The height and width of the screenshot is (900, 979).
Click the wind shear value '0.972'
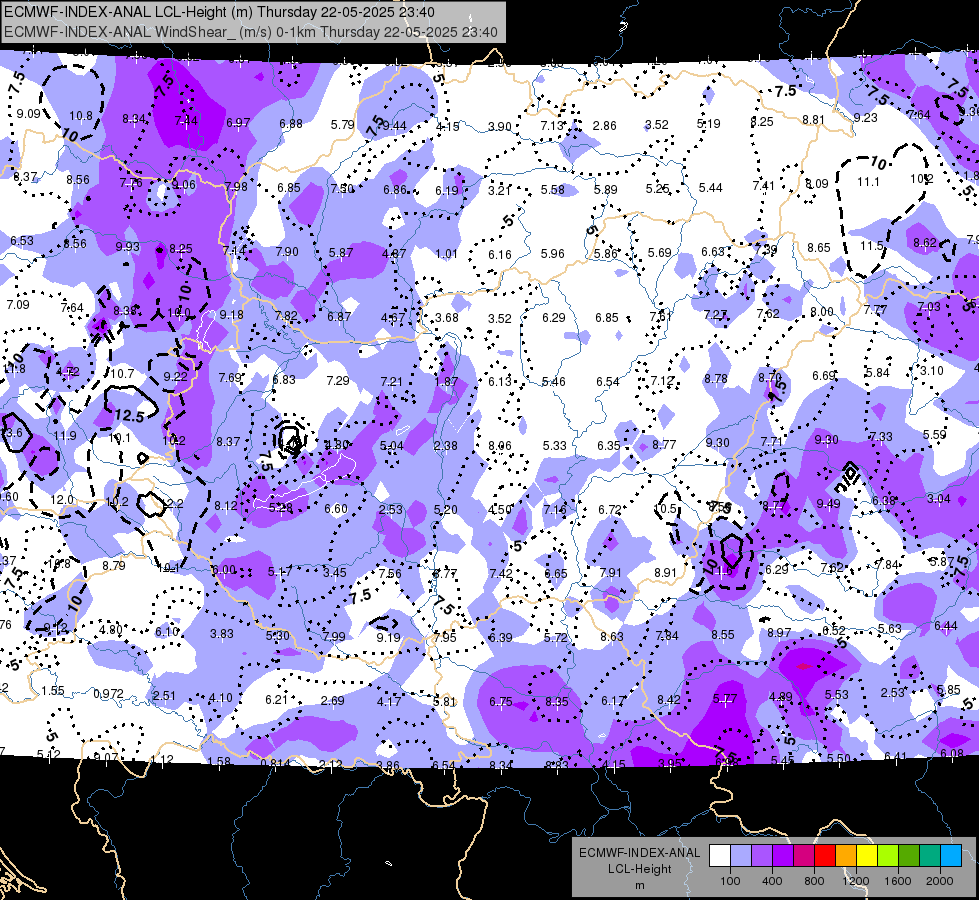point(108,694)
